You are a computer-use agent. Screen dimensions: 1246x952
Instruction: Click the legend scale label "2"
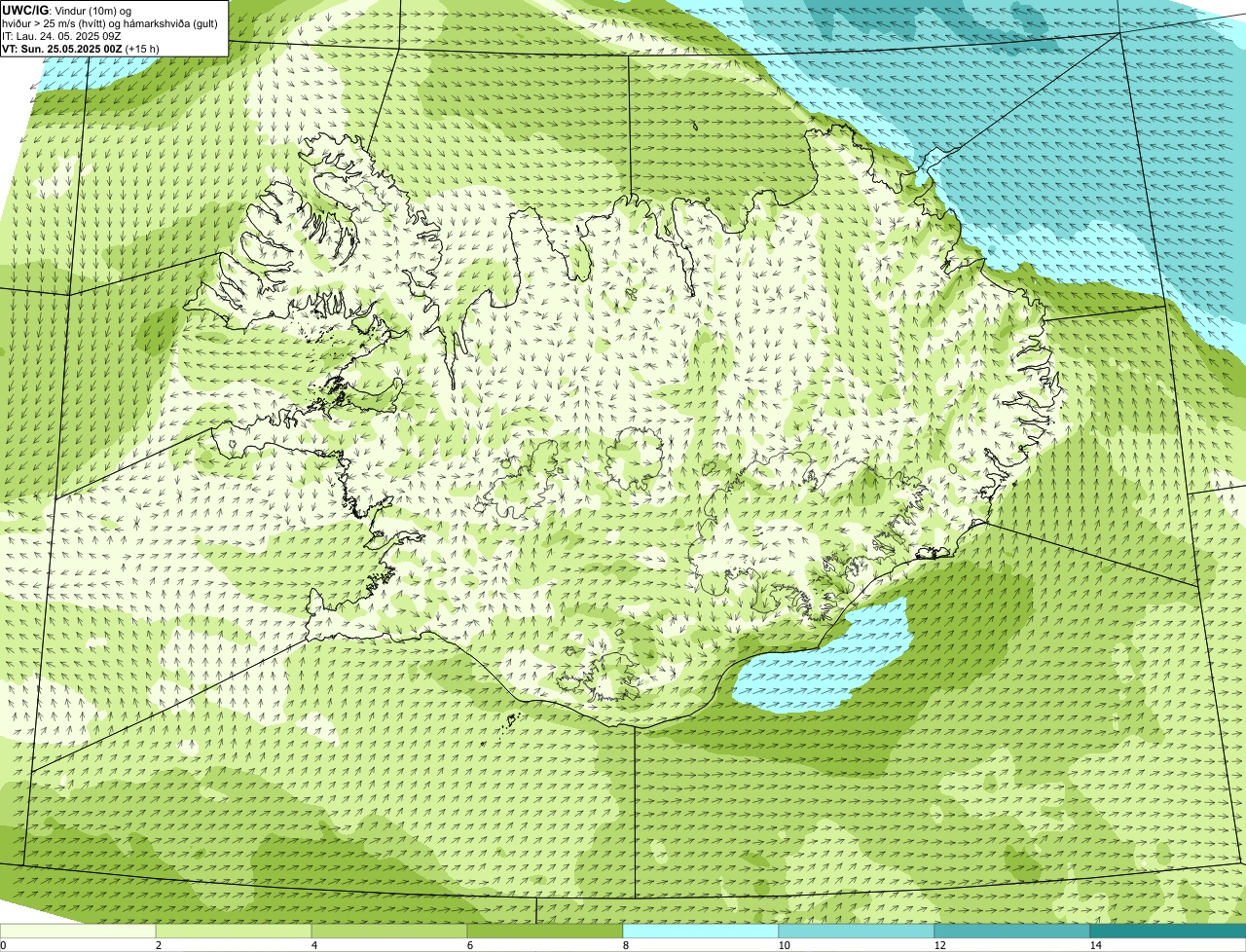pyautogui.click(x=158, y=945)
